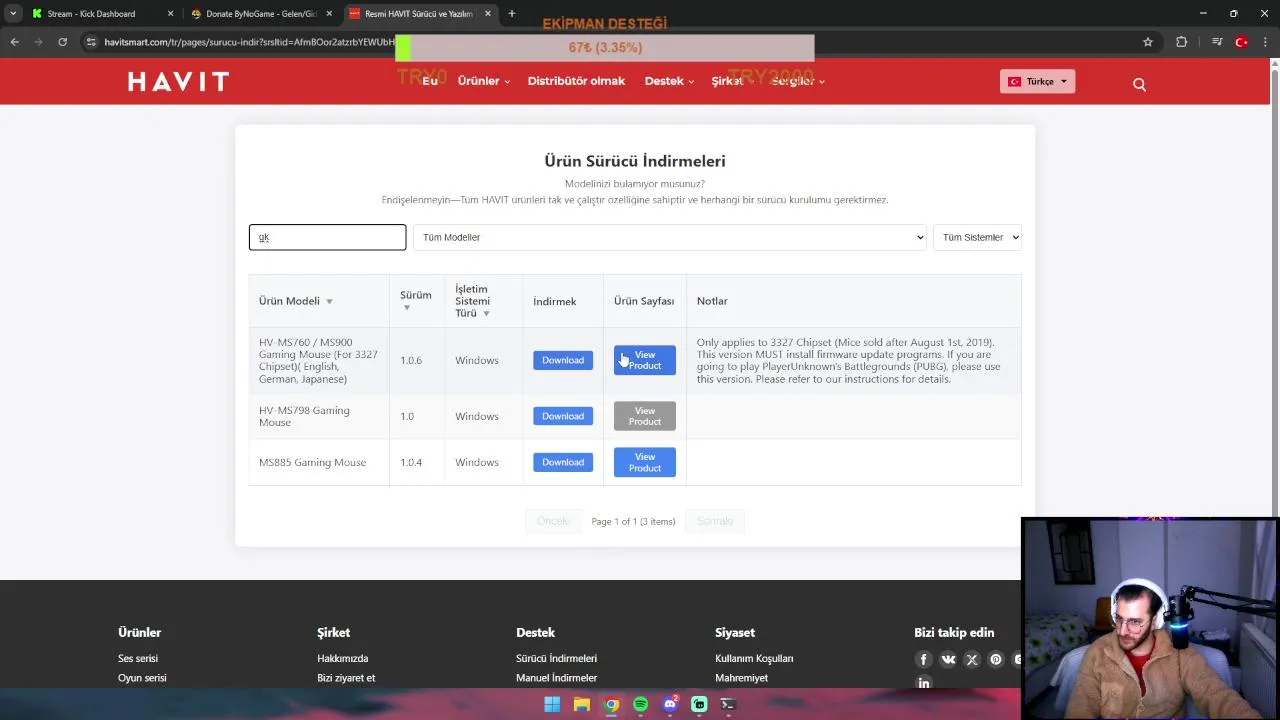Close the Stream - Kick Dashboard tab
The height and width of the screenshot is (720, 1280).
pos(170,14)
